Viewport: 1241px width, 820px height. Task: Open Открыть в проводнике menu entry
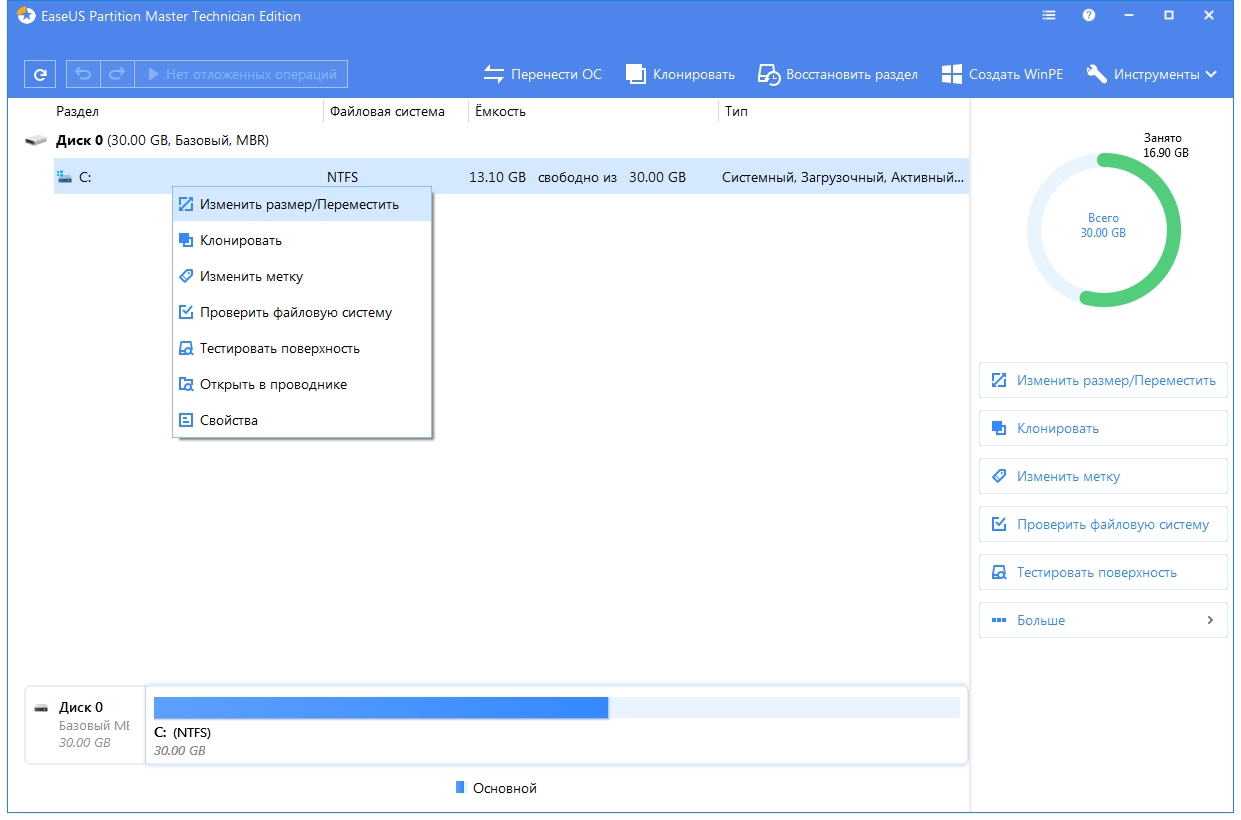click(x=273, y=384)
